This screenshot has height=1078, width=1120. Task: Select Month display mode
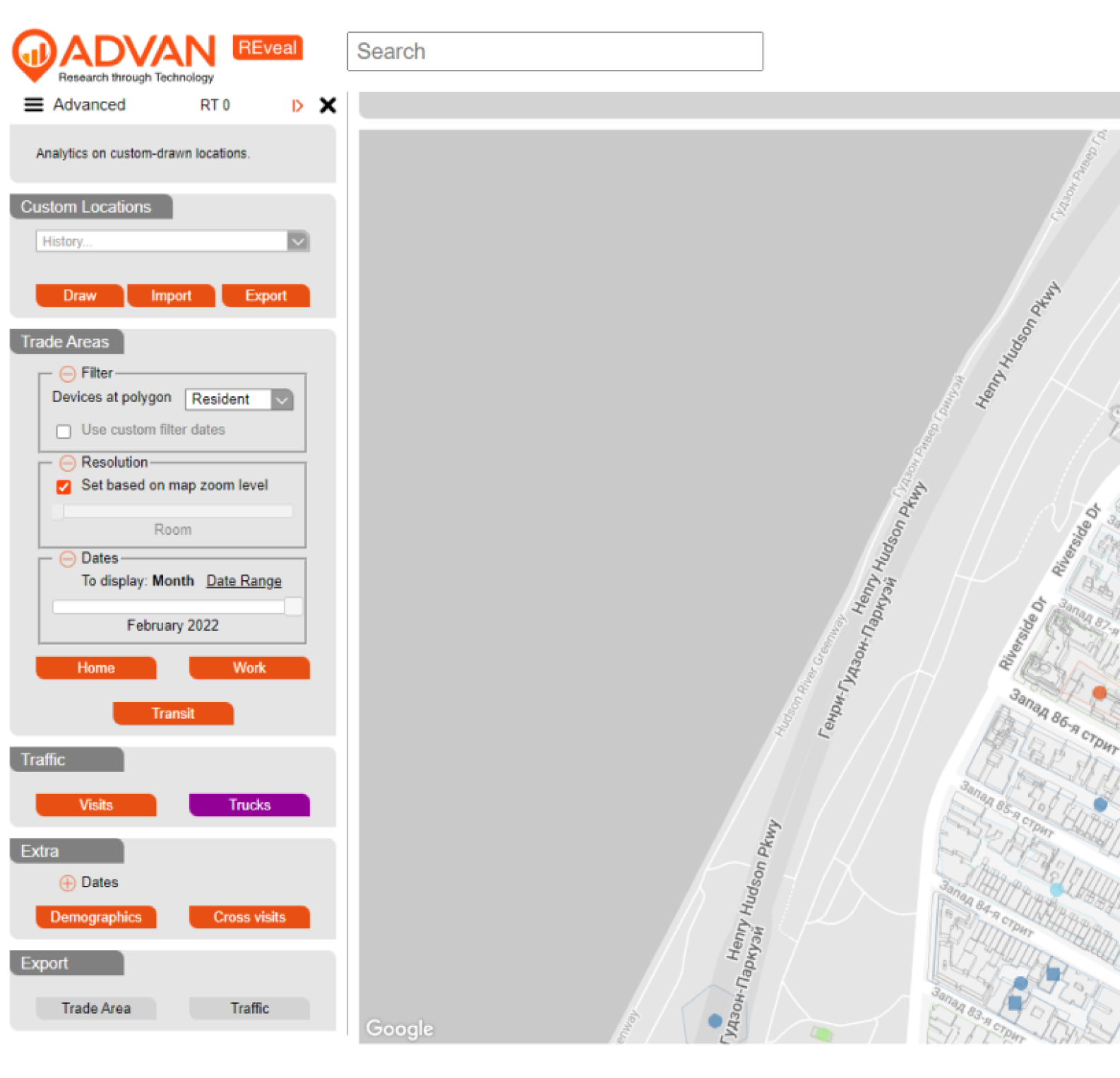click(173, 581)
